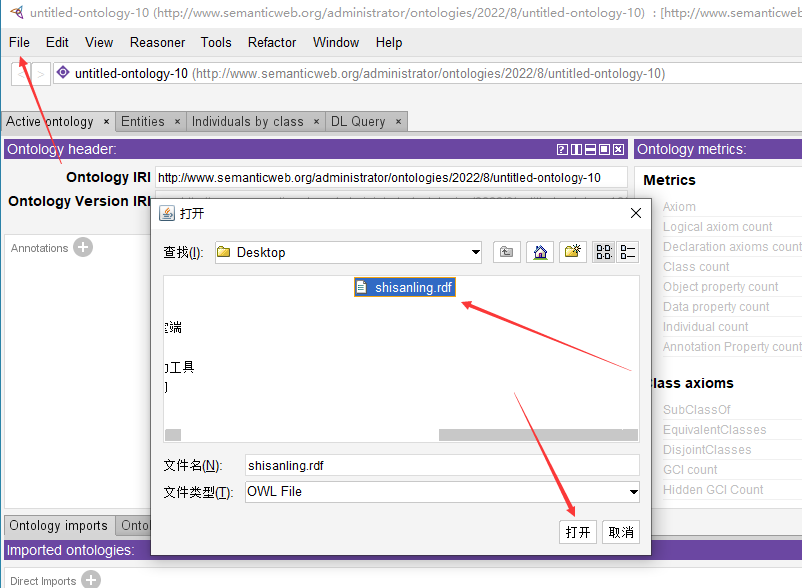Add a direct import with the plus icon
Screen dimensions: 802x588
click(91, 580)
